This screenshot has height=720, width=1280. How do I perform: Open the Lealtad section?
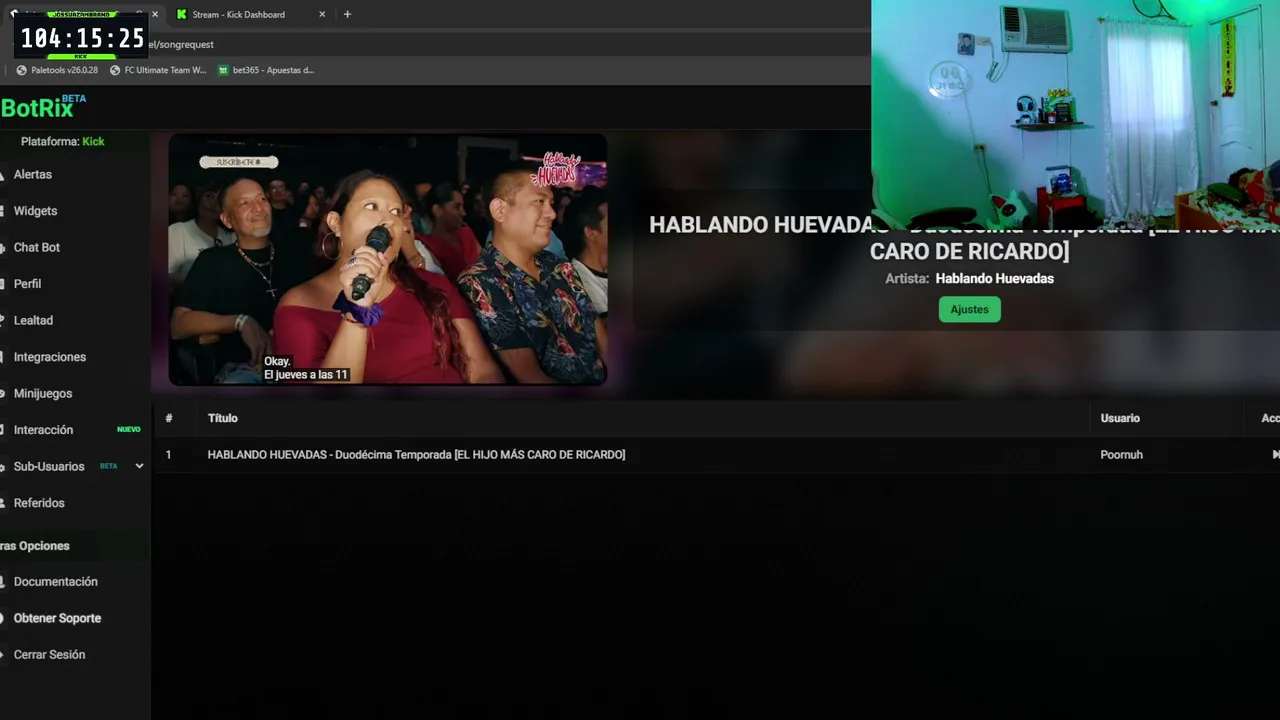(33, 320)
